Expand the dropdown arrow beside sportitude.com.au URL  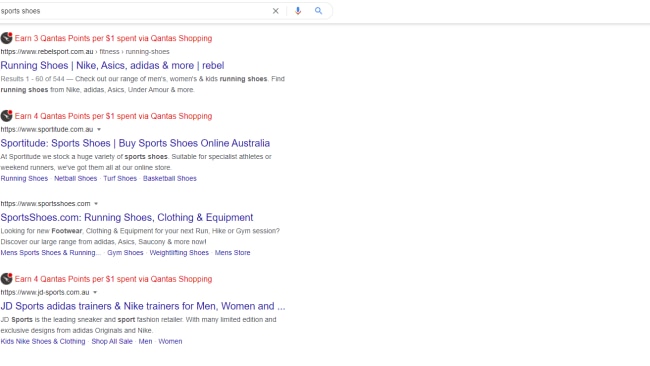point(99,129)
